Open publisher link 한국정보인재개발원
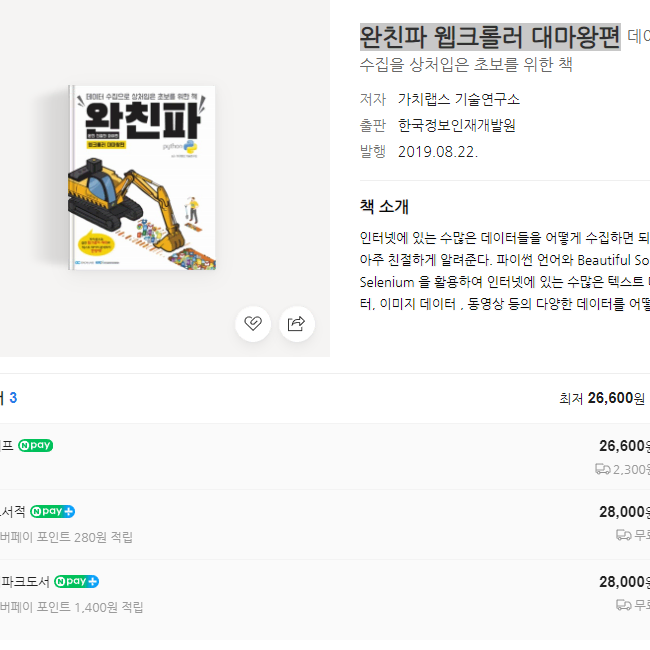The height and width of the screenshot is (650, 650). 456,125
